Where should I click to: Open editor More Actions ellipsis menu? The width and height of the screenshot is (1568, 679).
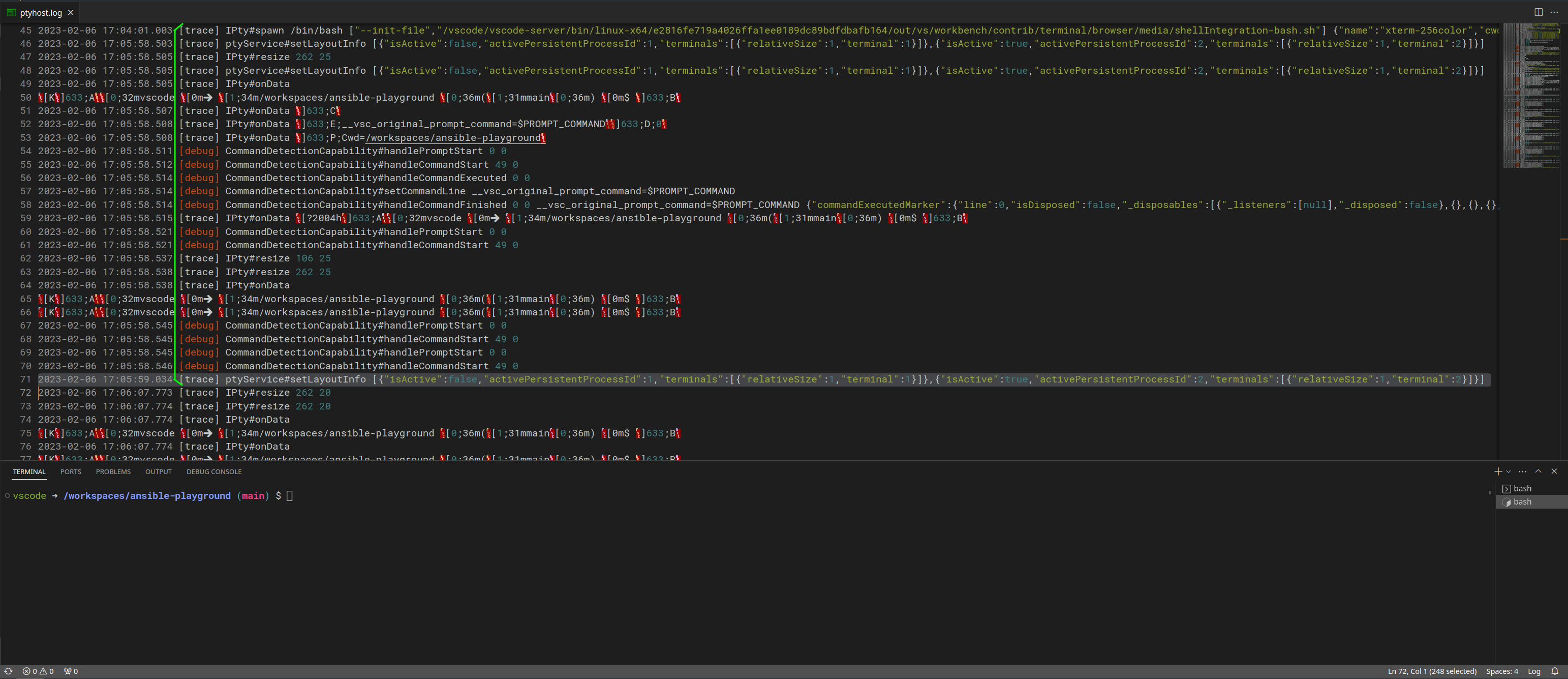click(1556, 12)
